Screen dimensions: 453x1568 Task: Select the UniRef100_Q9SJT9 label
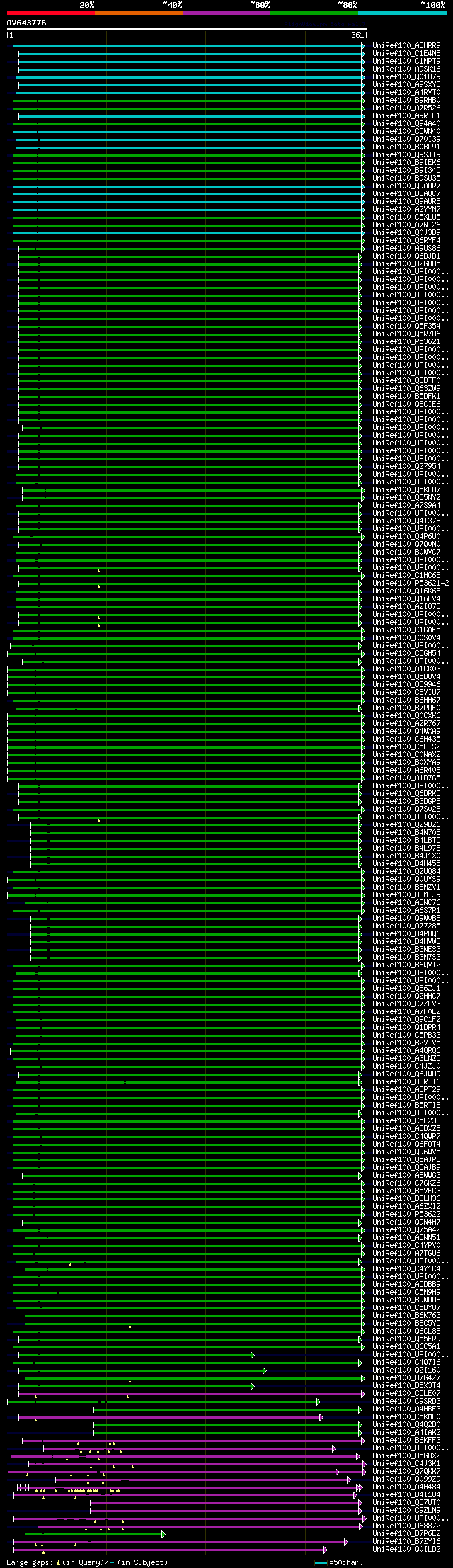[406, 155]
